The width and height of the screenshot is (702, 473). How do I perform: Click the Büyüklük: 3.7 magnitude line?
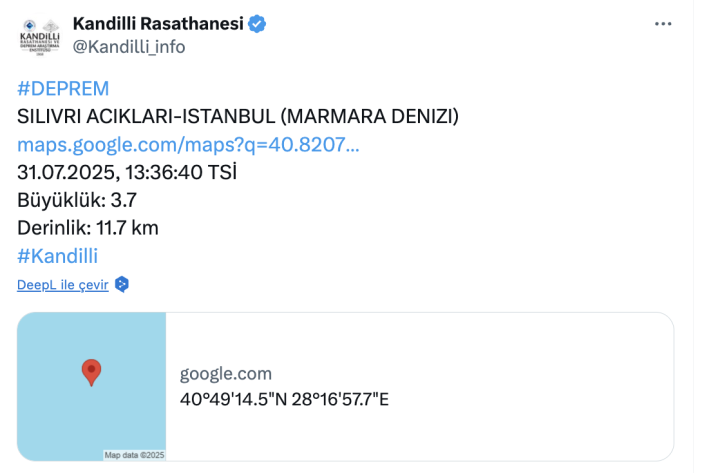click(x=77, y=199)
